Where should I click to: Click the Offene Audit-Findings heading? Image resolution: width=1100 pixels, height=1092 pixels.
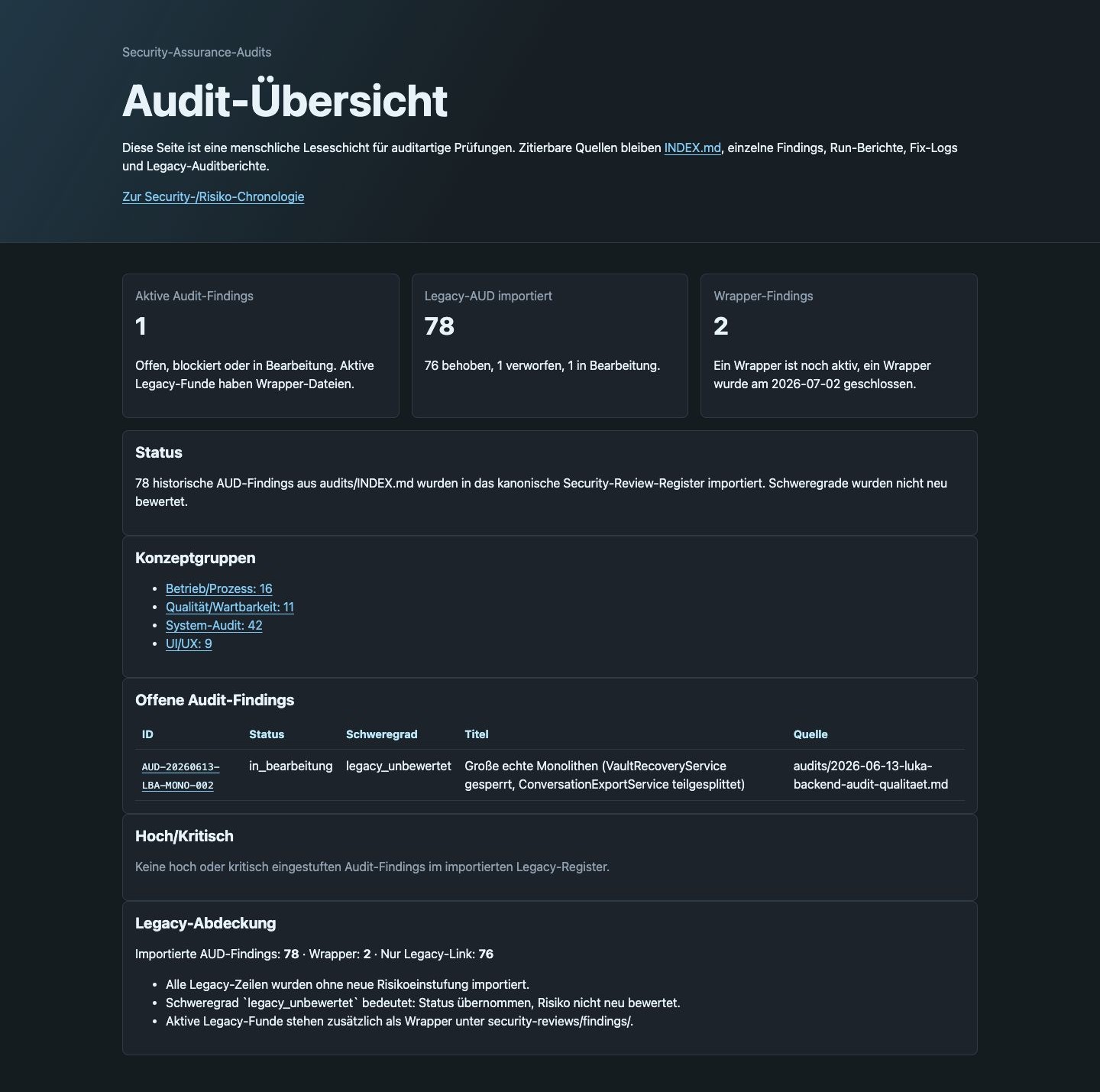pos(215,700)
